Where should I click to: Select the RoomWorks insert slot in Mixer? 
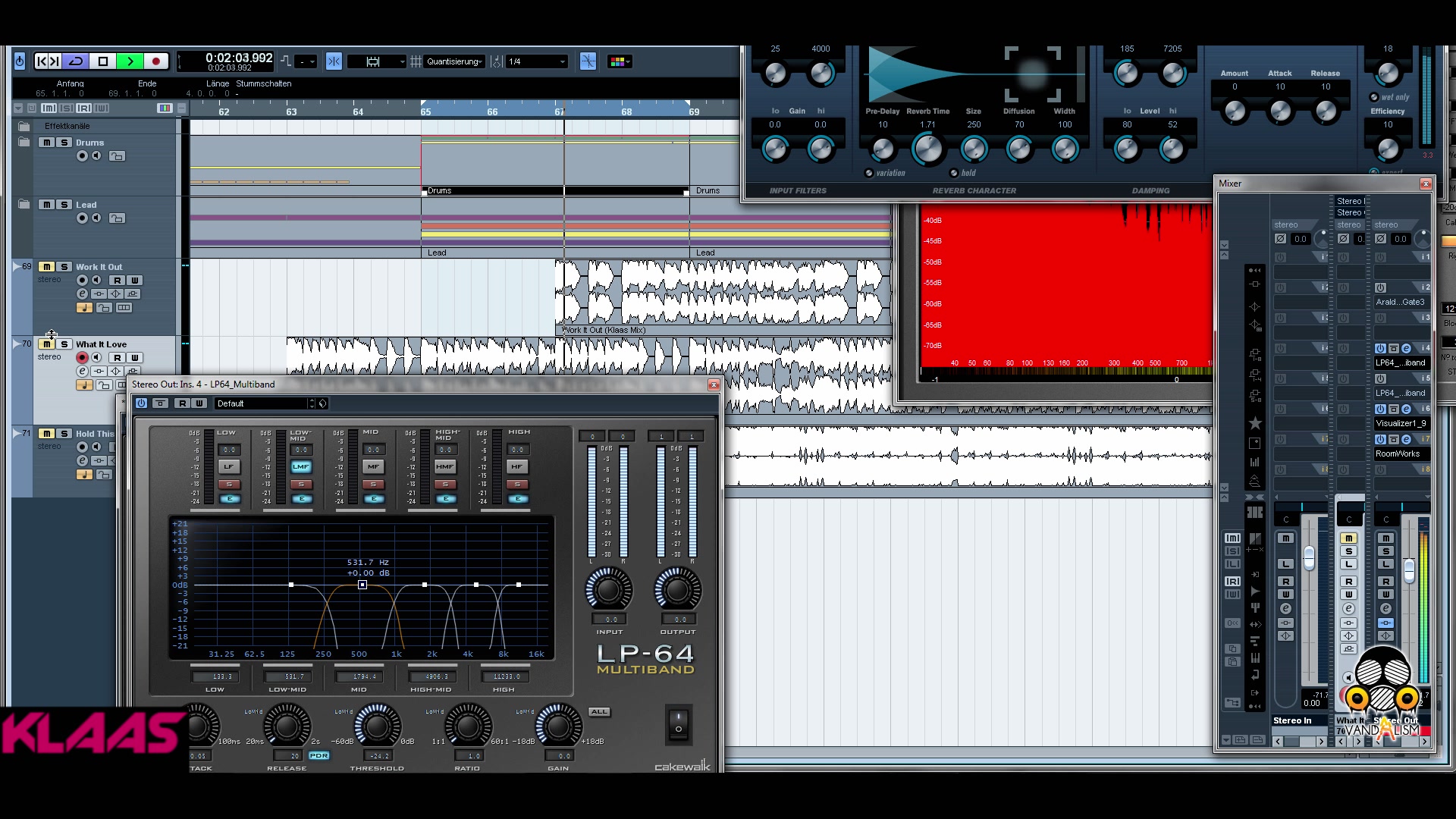(x=1401, y=453)
